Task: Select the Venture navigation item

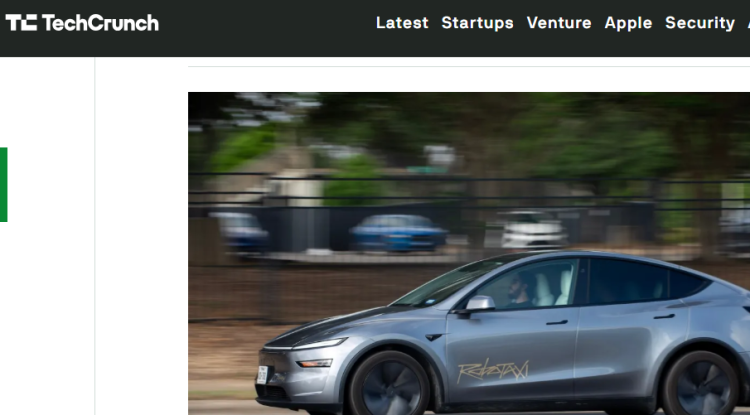Action: click(559, 22)
